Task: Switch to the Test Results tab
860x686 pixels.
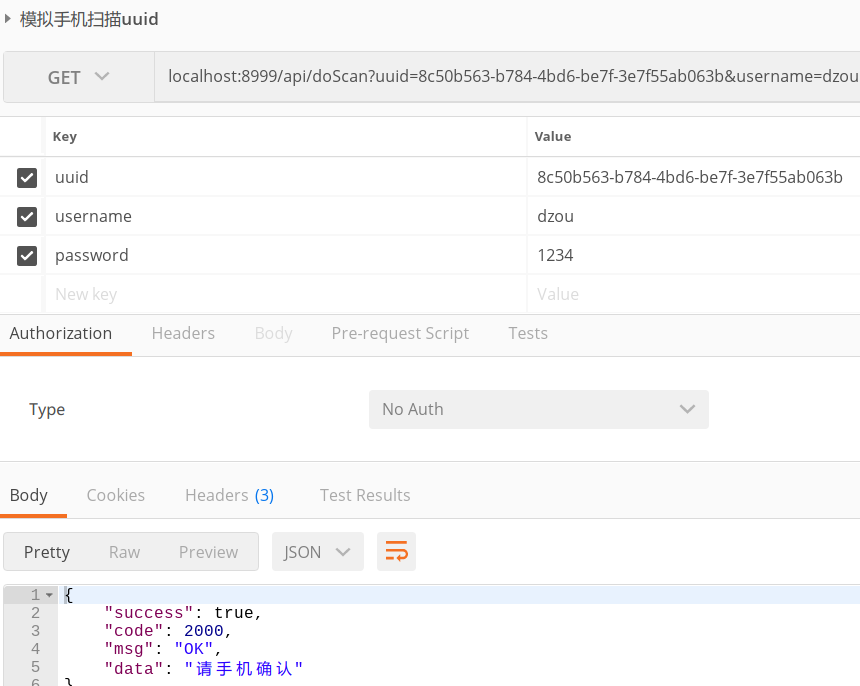Action: tap(365, 494)
